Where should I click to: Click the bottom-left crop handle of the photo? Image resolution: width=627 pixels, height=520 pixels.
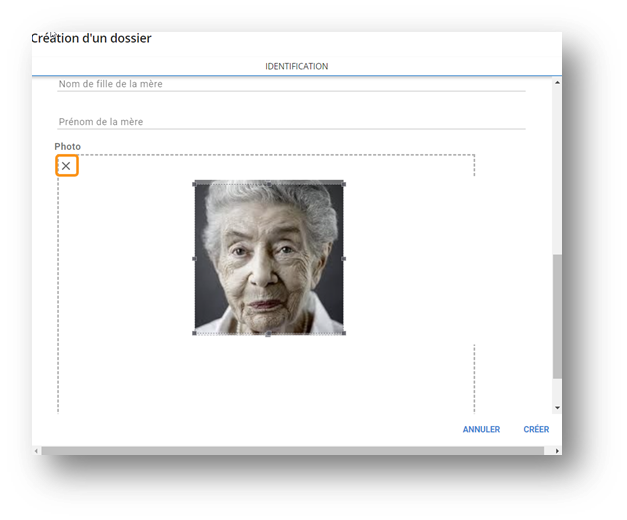click(x=195, y=333)
